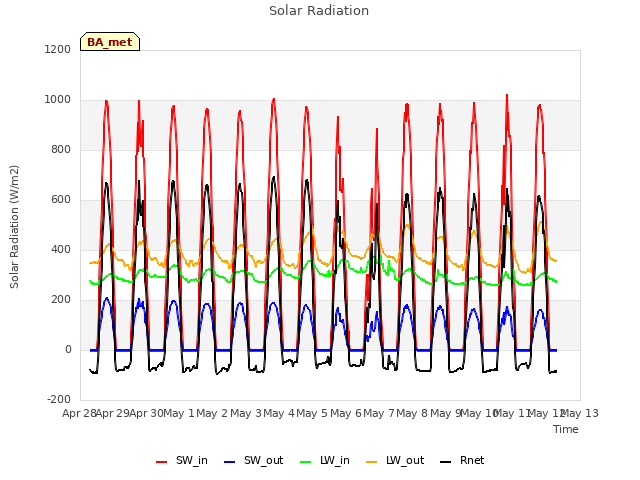
Task: Click the BA_met annotation label
Action: click(110, 42)
